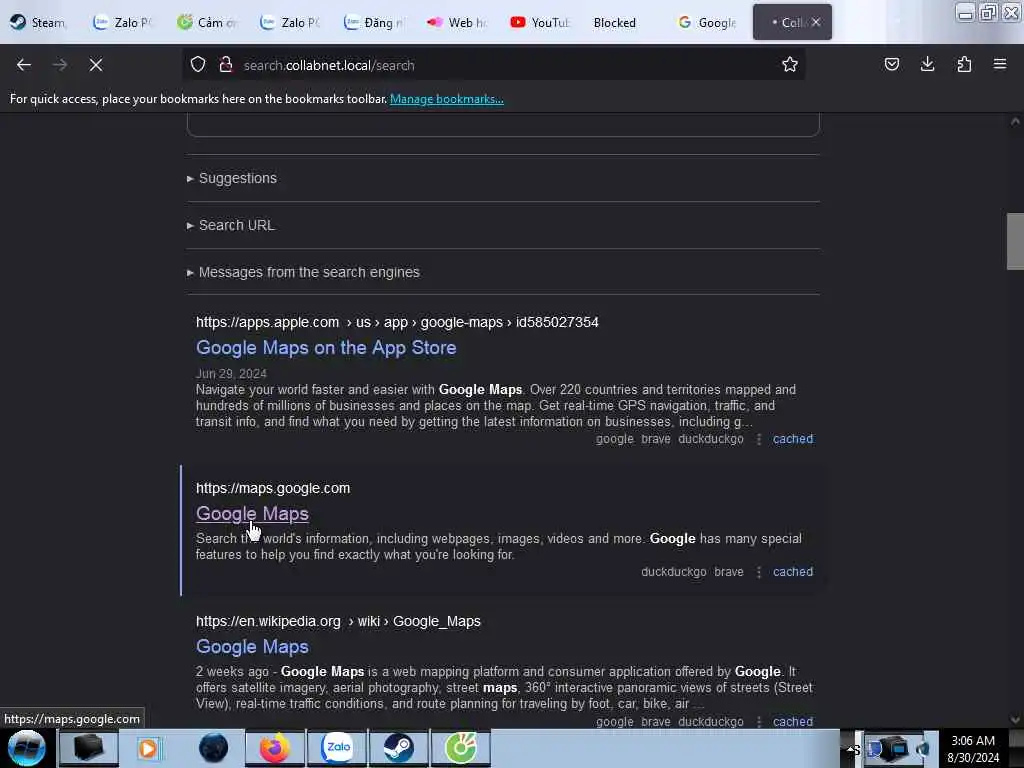
Task: Click the scrollbar up arrow
Action: [x=1015, y=121]
